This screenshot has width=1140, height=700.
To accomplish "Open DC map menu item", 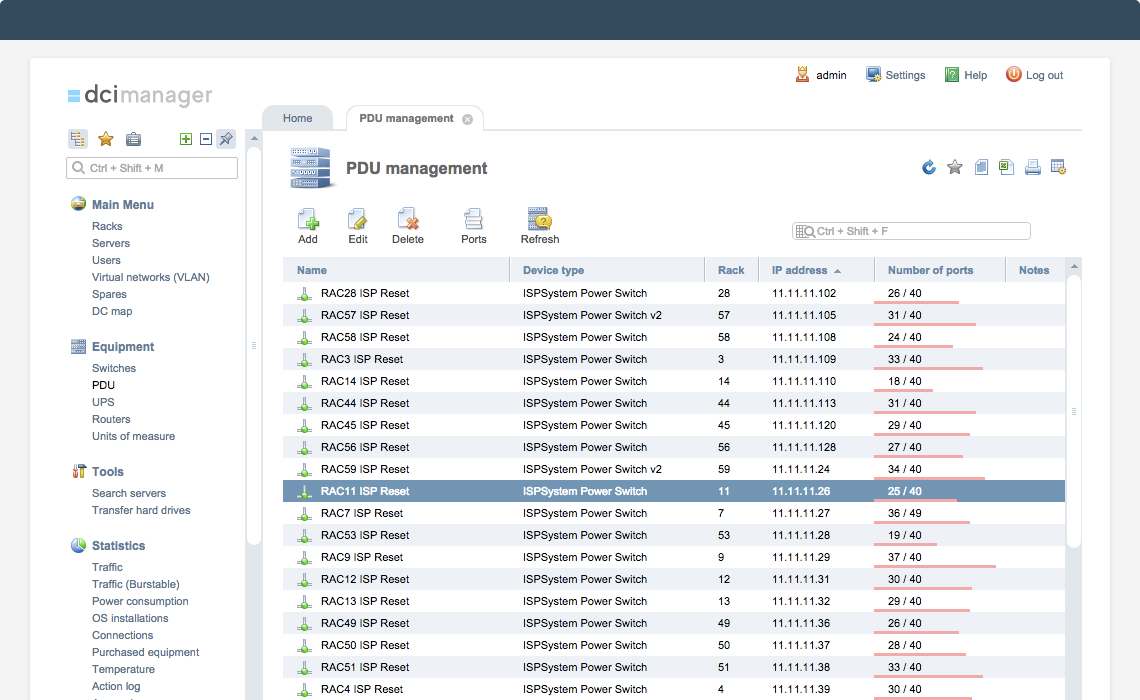I will tap(112, 311).
